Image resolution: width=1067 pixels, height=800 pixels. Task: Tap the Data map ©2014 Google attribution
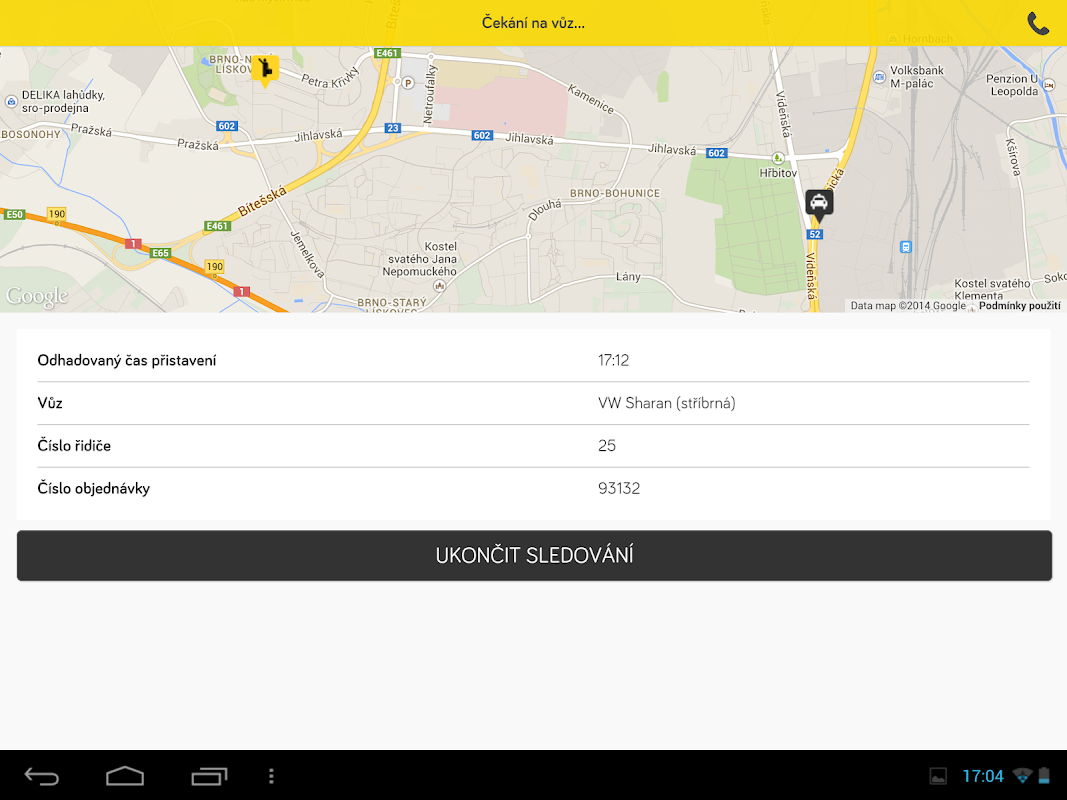coord(908,306)
